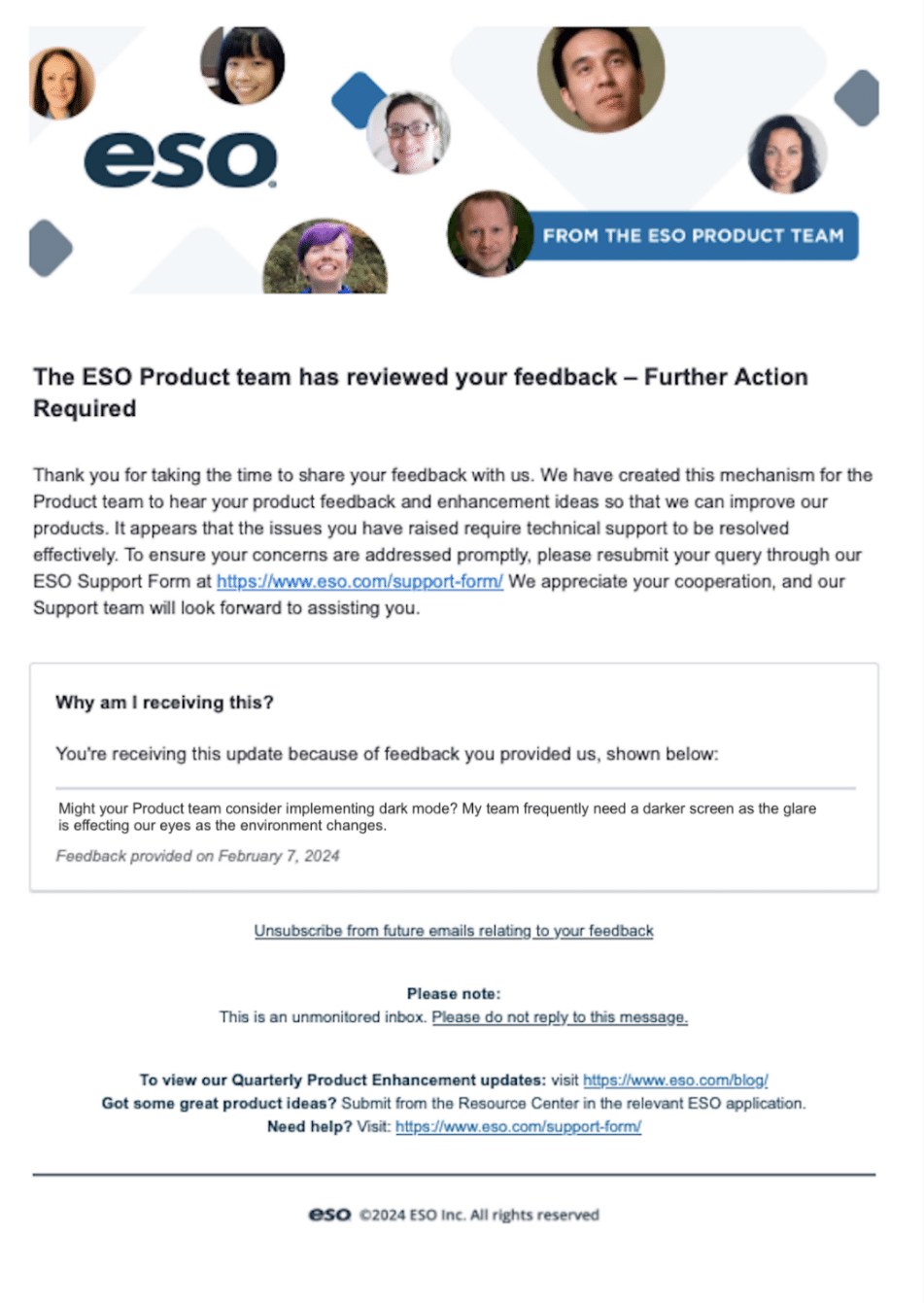Click the From the ESO Product Team banner
The height and width of the screenshot is (1303, 924).
coord(693,235)
